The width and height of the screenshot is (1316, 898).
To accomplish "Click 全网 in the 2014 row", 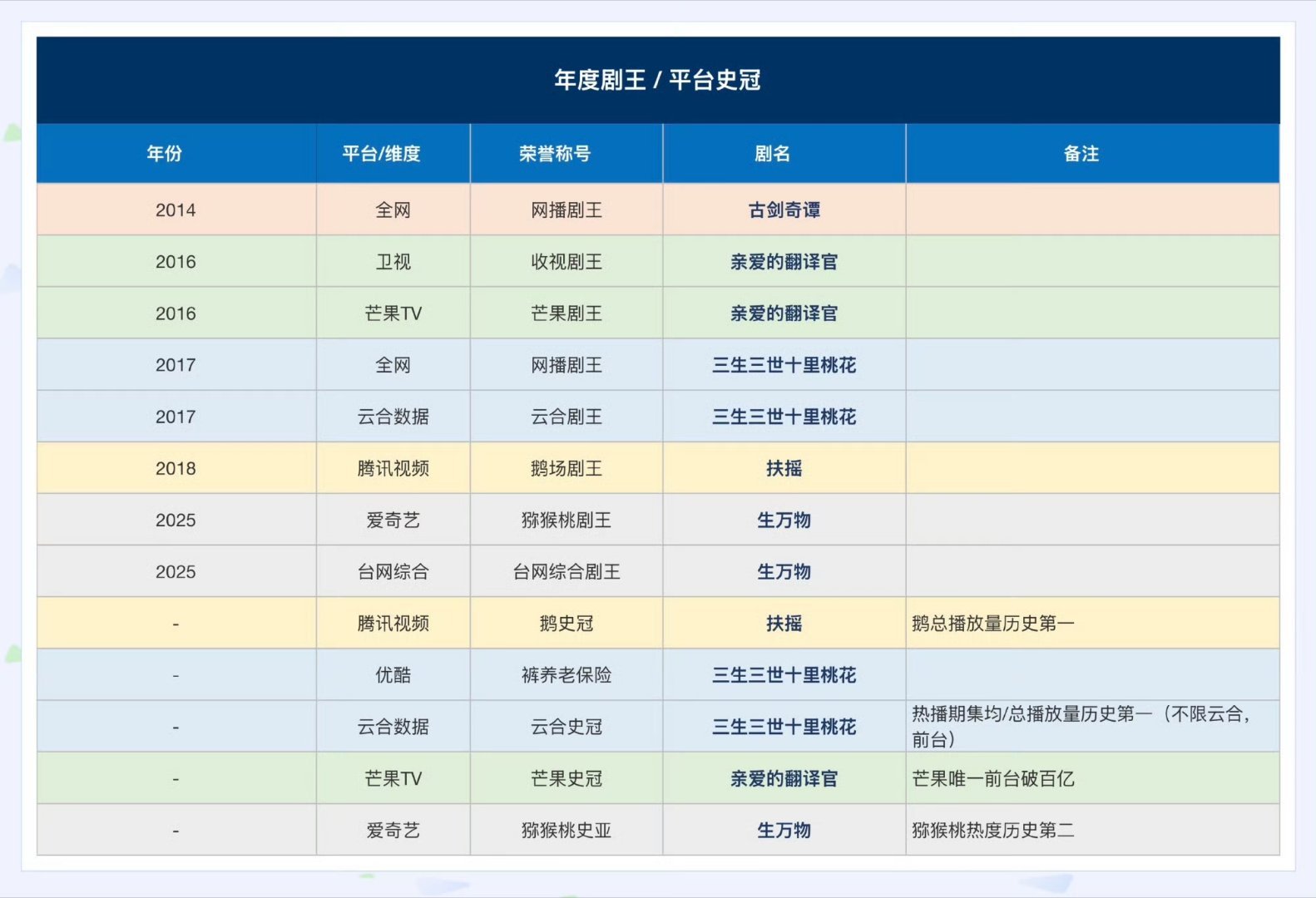I will 393,210.
